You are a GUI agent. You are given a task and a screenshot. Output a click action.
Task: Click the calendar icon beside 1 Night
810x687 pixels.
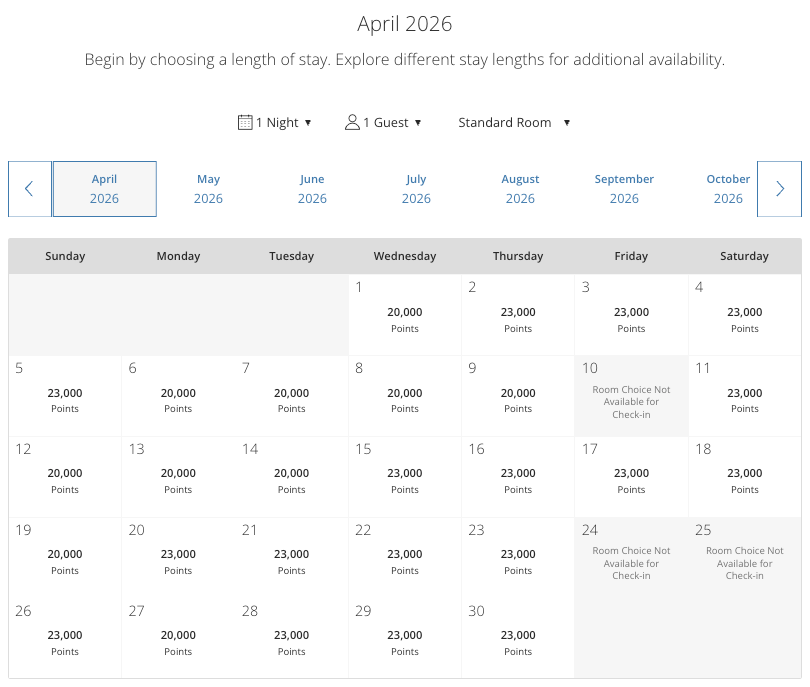(245, 122)
